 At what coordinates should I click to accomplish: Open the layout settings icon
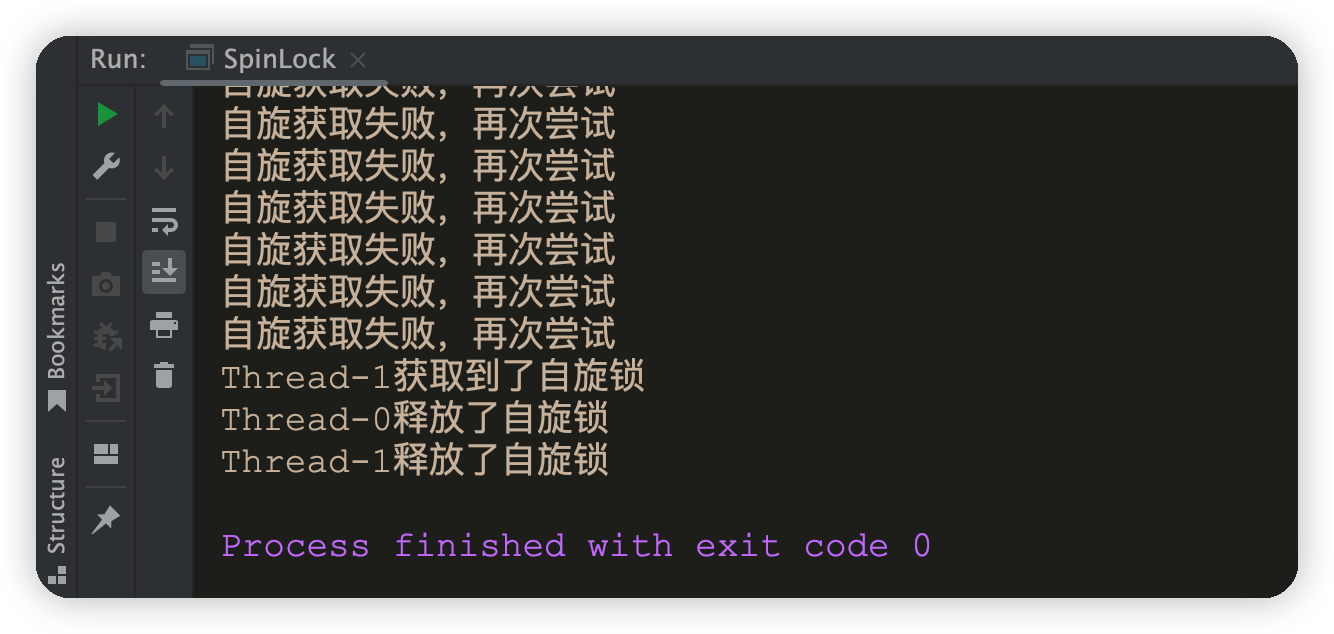pyautogui.click(x=106, y=454)
